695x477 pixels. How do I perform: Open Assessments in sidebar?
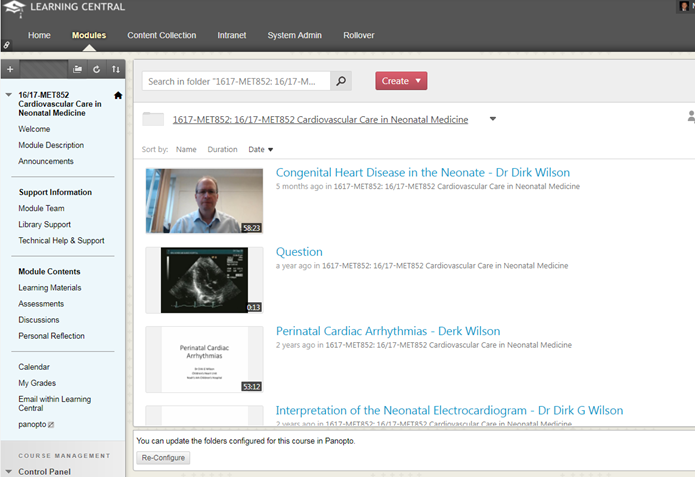click(41, 304)
